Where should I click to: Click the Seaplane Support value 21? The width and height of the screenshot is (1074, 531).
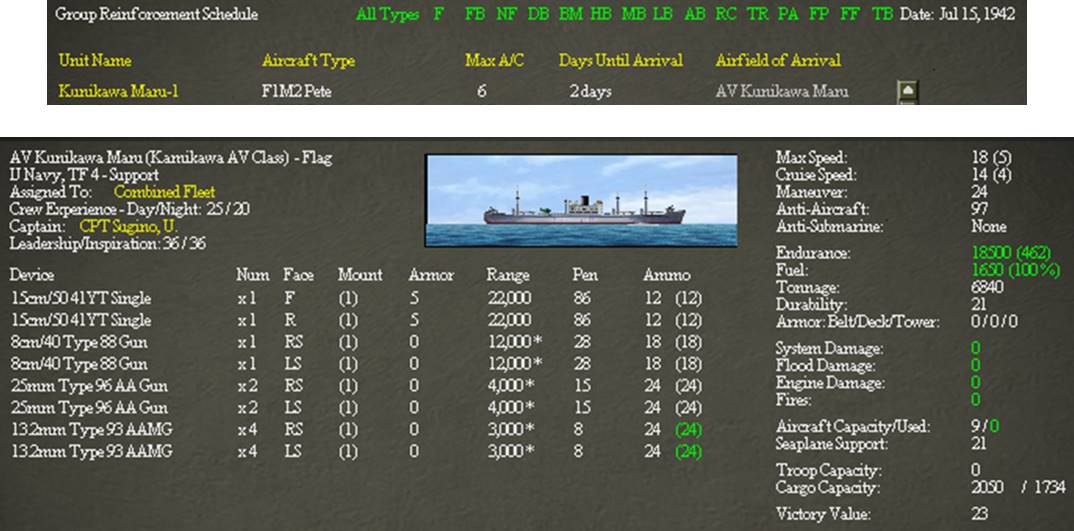tap(979, 443)
